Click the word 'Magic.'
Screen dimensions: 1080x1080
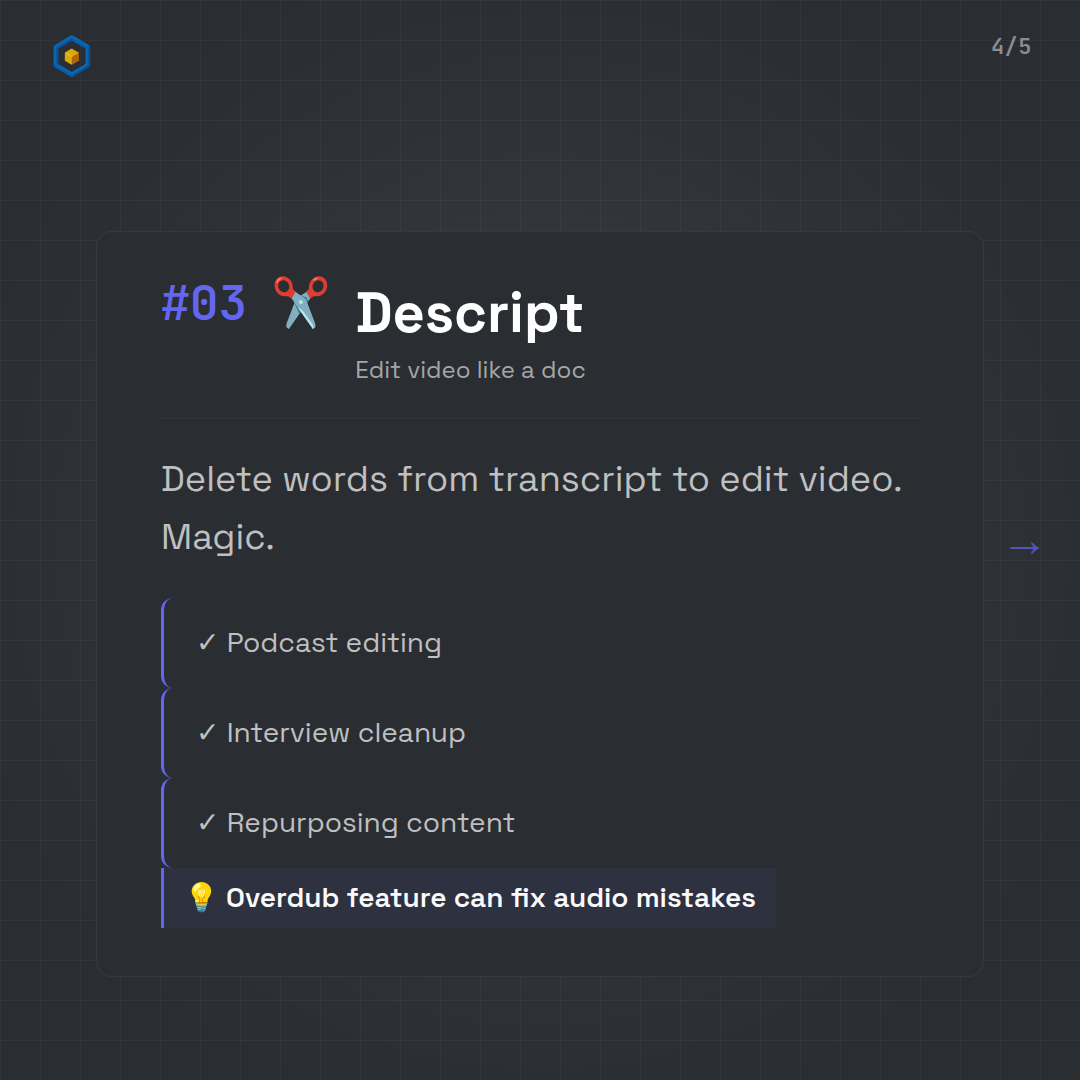tap(217, 538)
